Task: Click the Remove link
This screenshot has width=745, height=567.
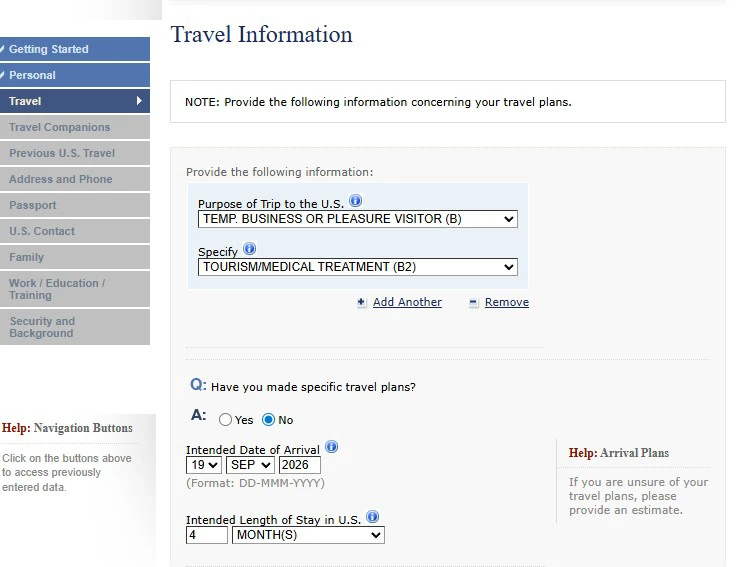Action: [507, 302]
